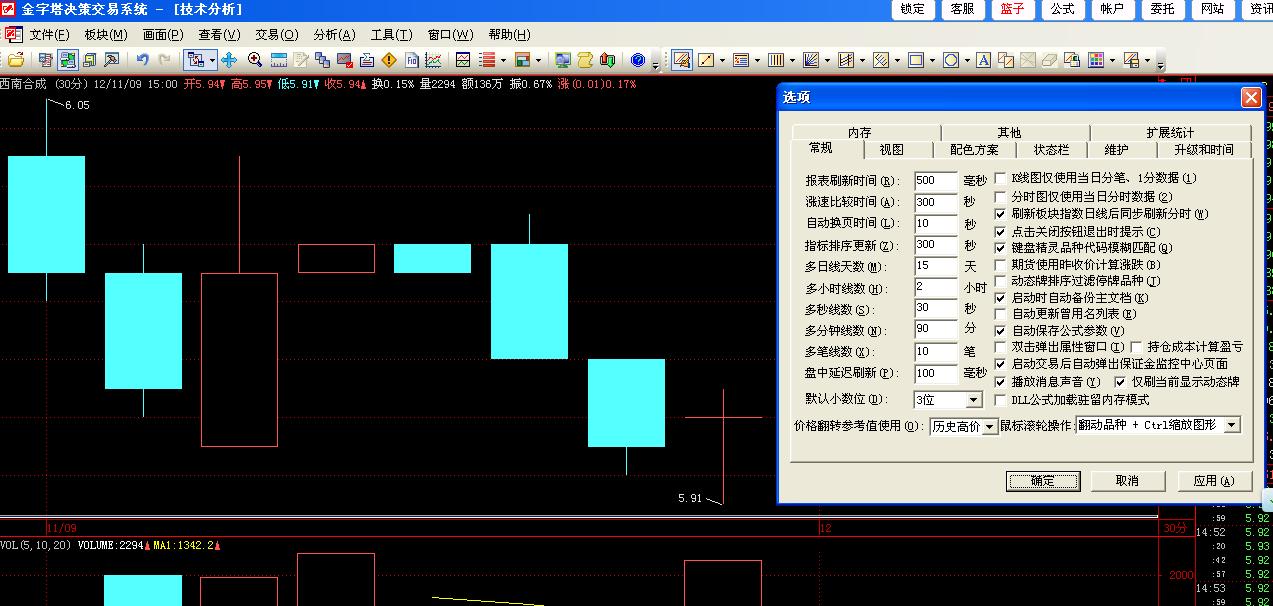Click the 确定 button in options dialog
This screenshot has width=1273, height=606.
[x=1042, y=481]
